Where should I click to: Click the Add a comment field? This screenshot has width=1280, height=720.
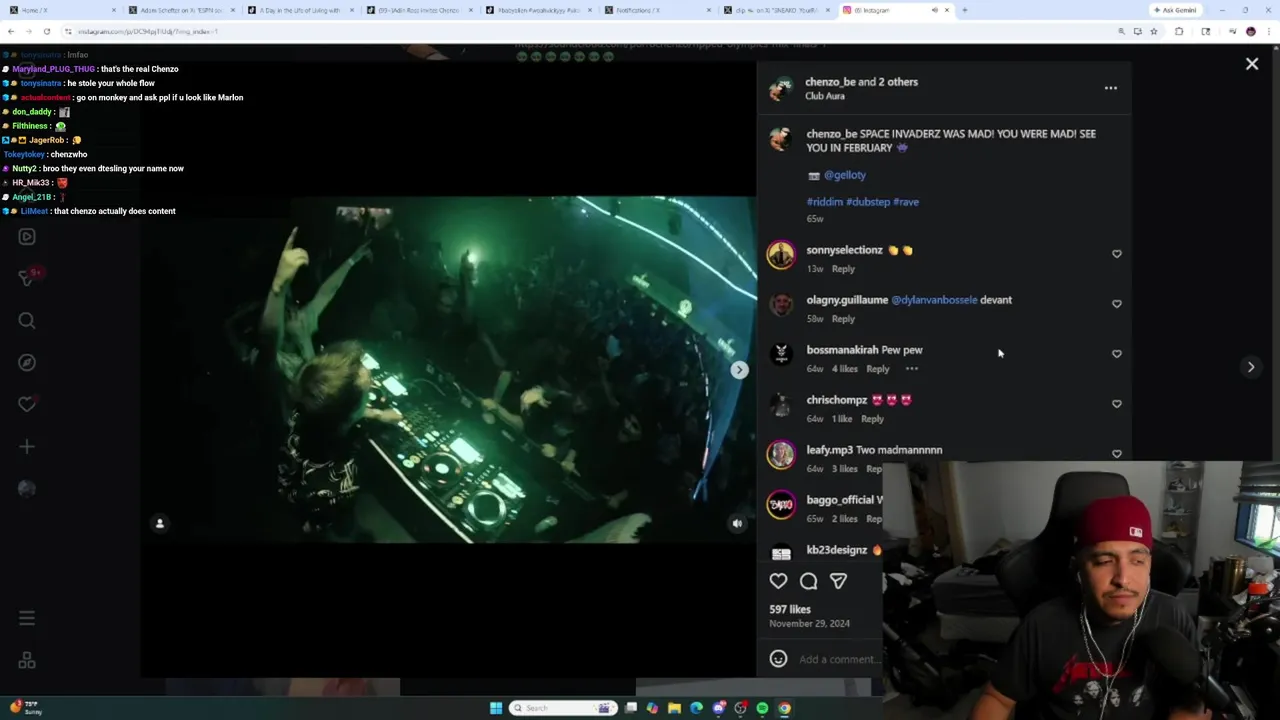[x=840, y=659]
